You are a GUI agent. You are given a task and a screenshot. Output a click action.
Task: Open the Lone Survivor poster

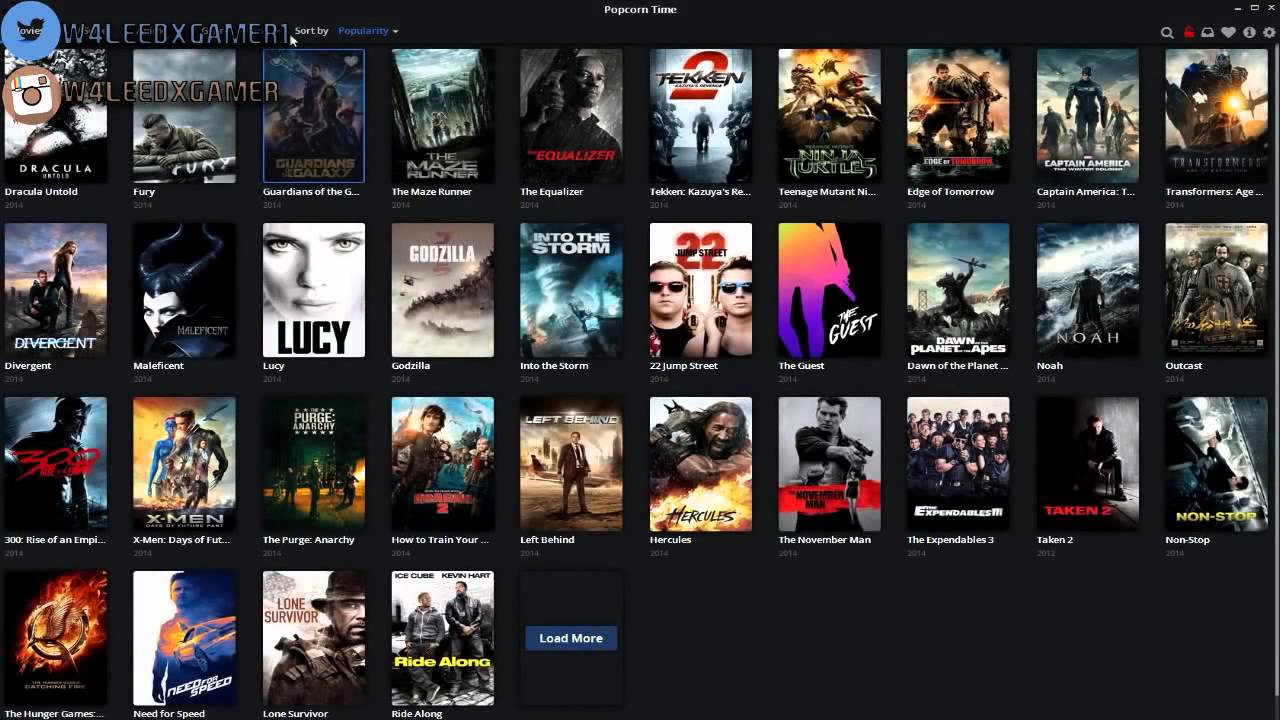click(314, 638)
